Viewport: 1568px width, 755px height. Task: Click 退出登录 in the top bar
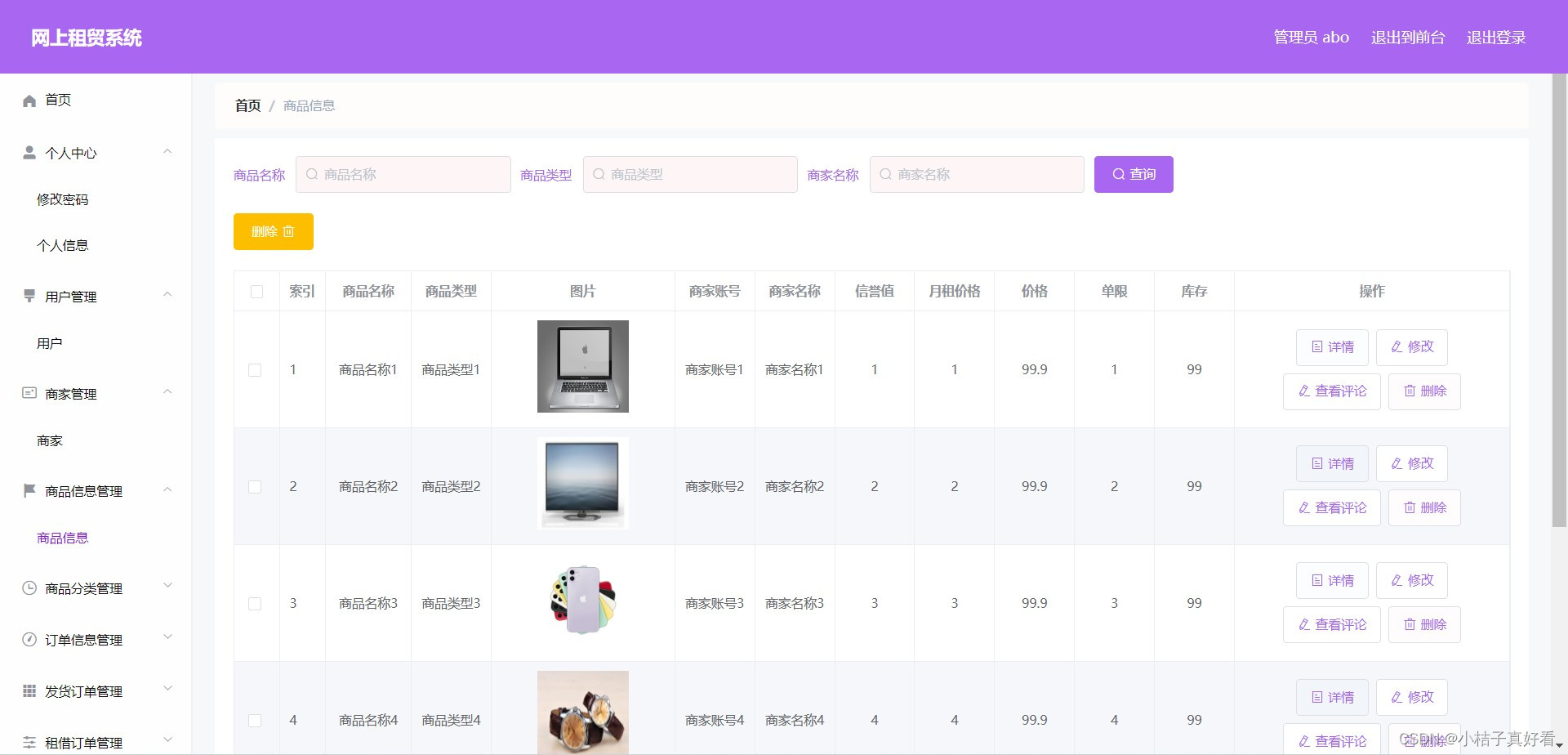pyautogui.click(x=1496, y=38)
